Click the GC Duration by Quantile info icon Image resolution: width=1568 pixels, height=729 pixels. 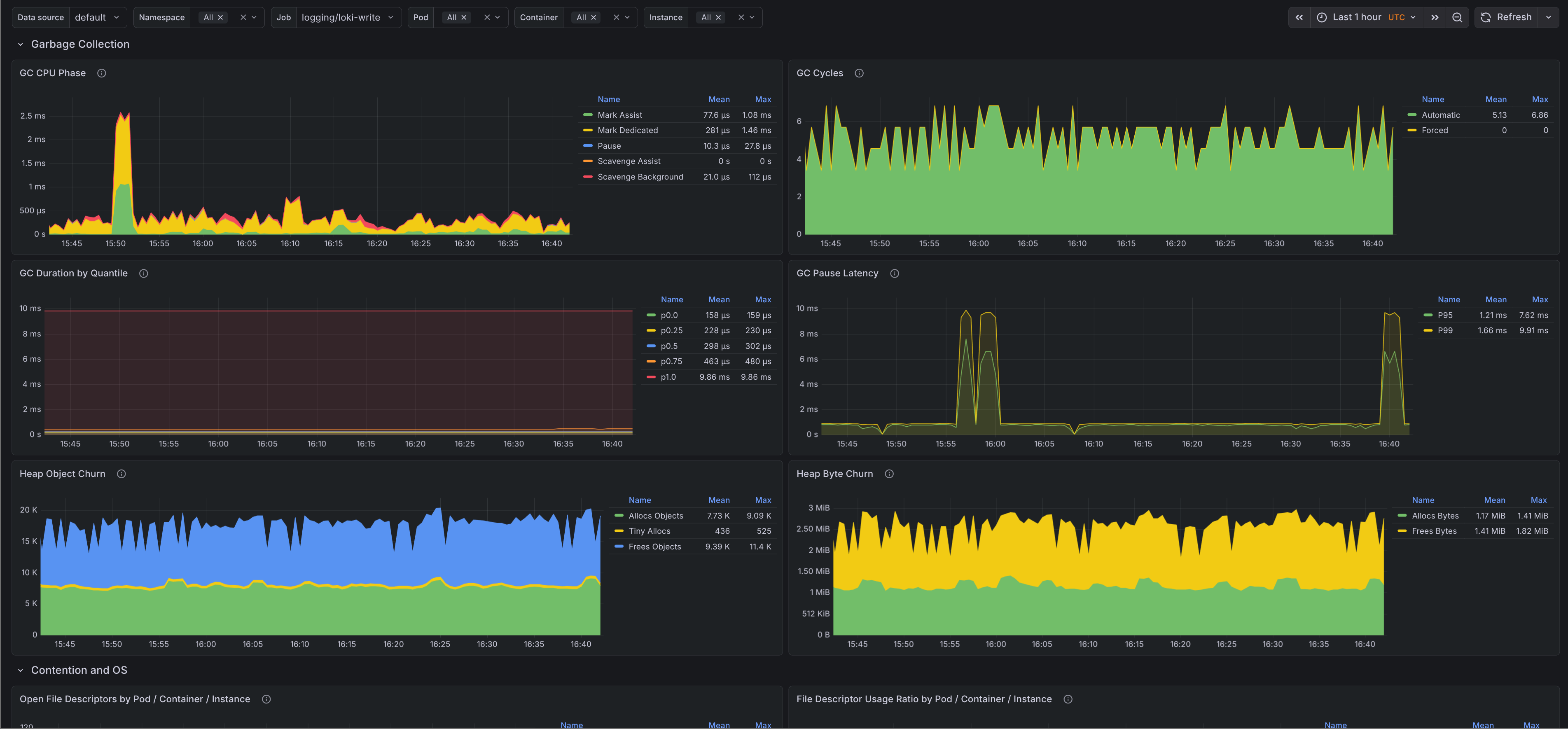pos(144,273)
